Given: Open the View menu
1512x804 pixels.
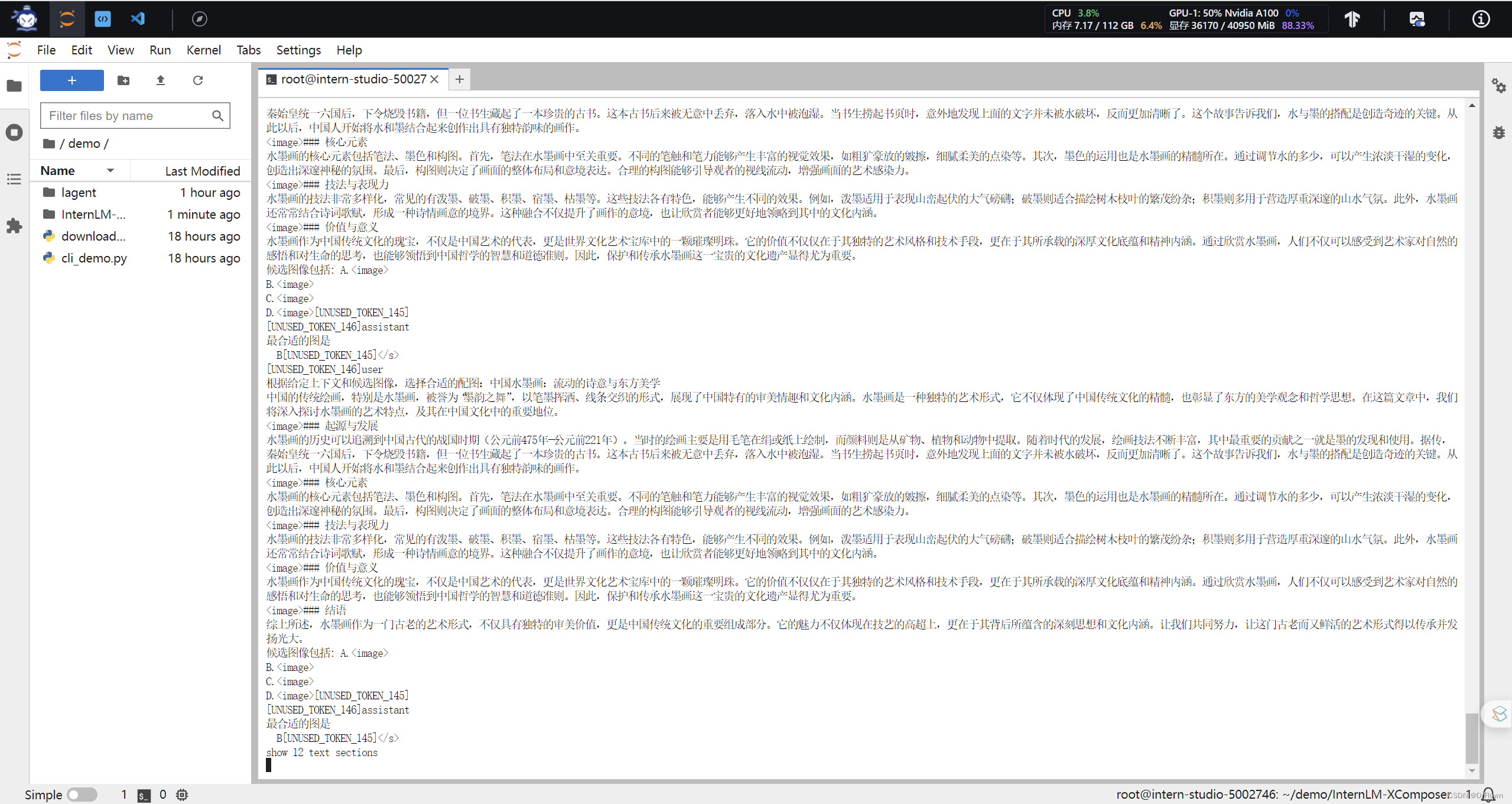Looking at the screenshot, I should 121,50.
